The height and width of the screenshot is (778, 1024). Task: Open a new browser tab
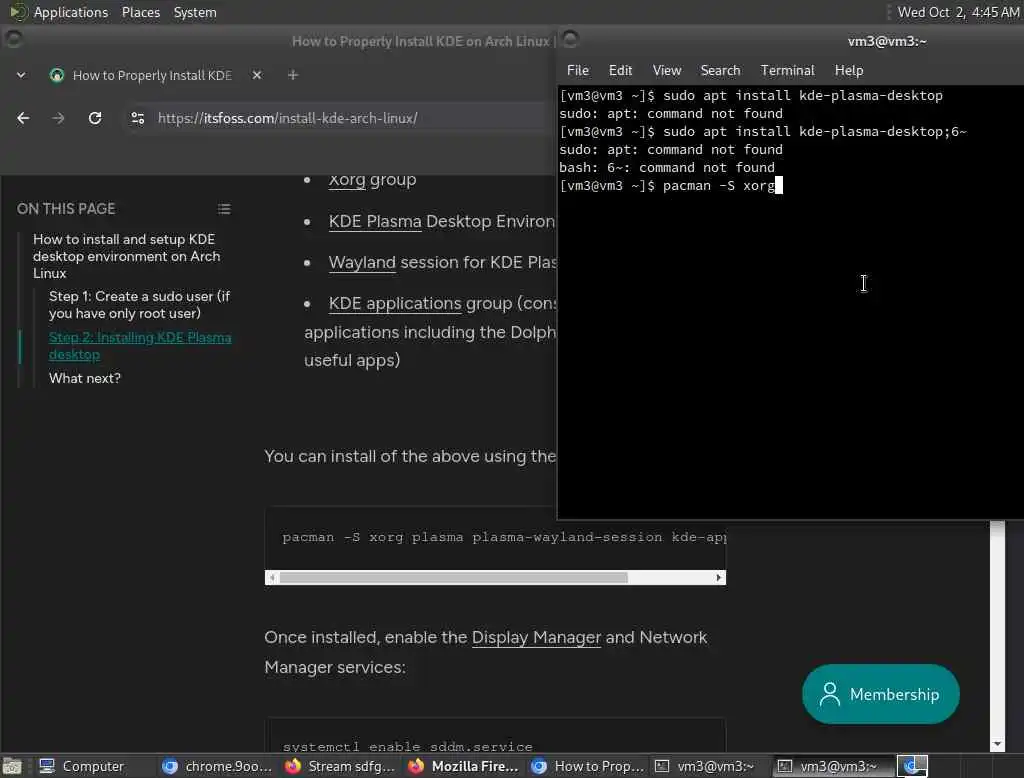pyautogui.click(x=293, y=75)
